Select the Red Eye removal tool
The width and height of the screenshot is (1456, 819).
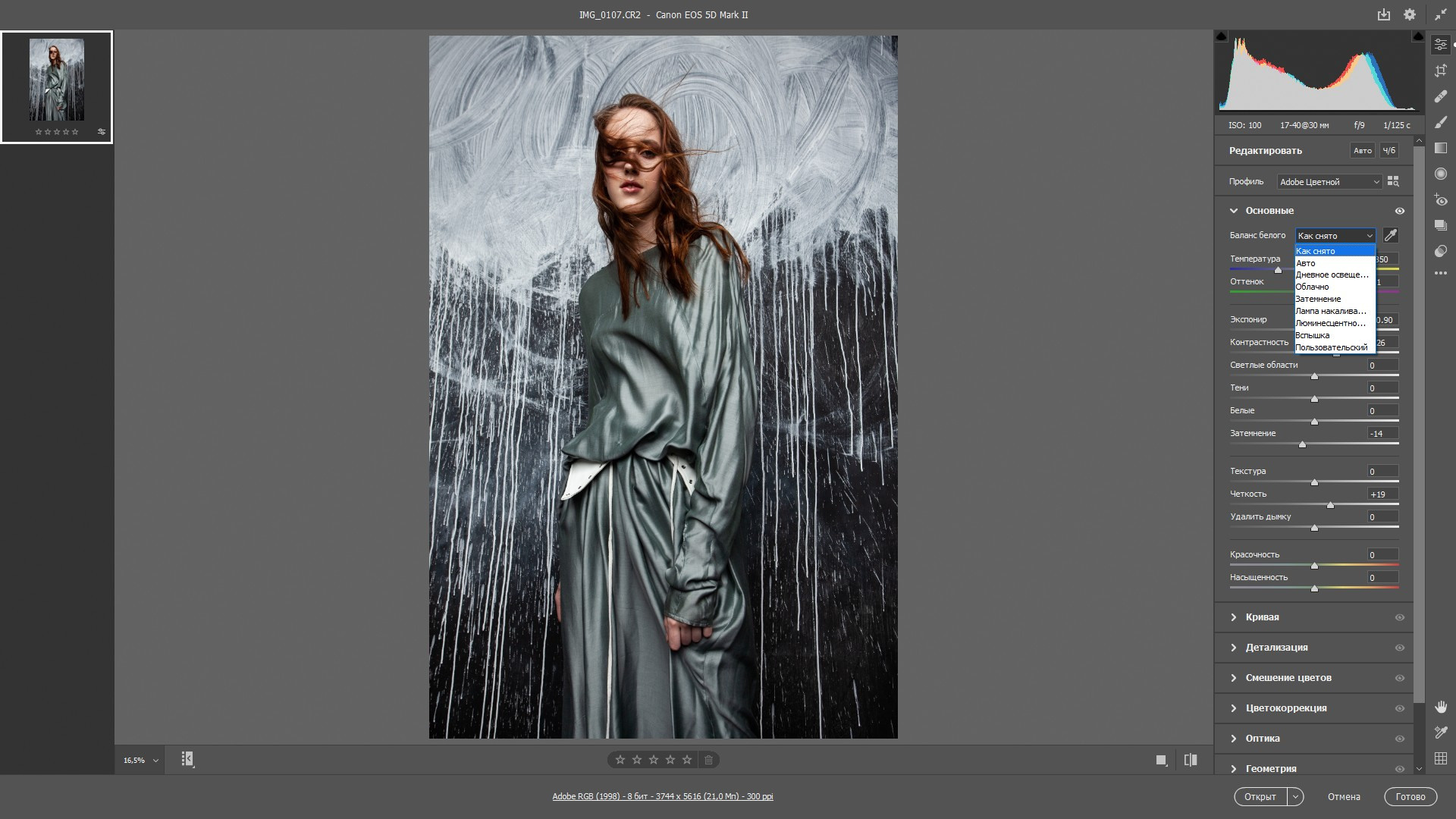1441,200
